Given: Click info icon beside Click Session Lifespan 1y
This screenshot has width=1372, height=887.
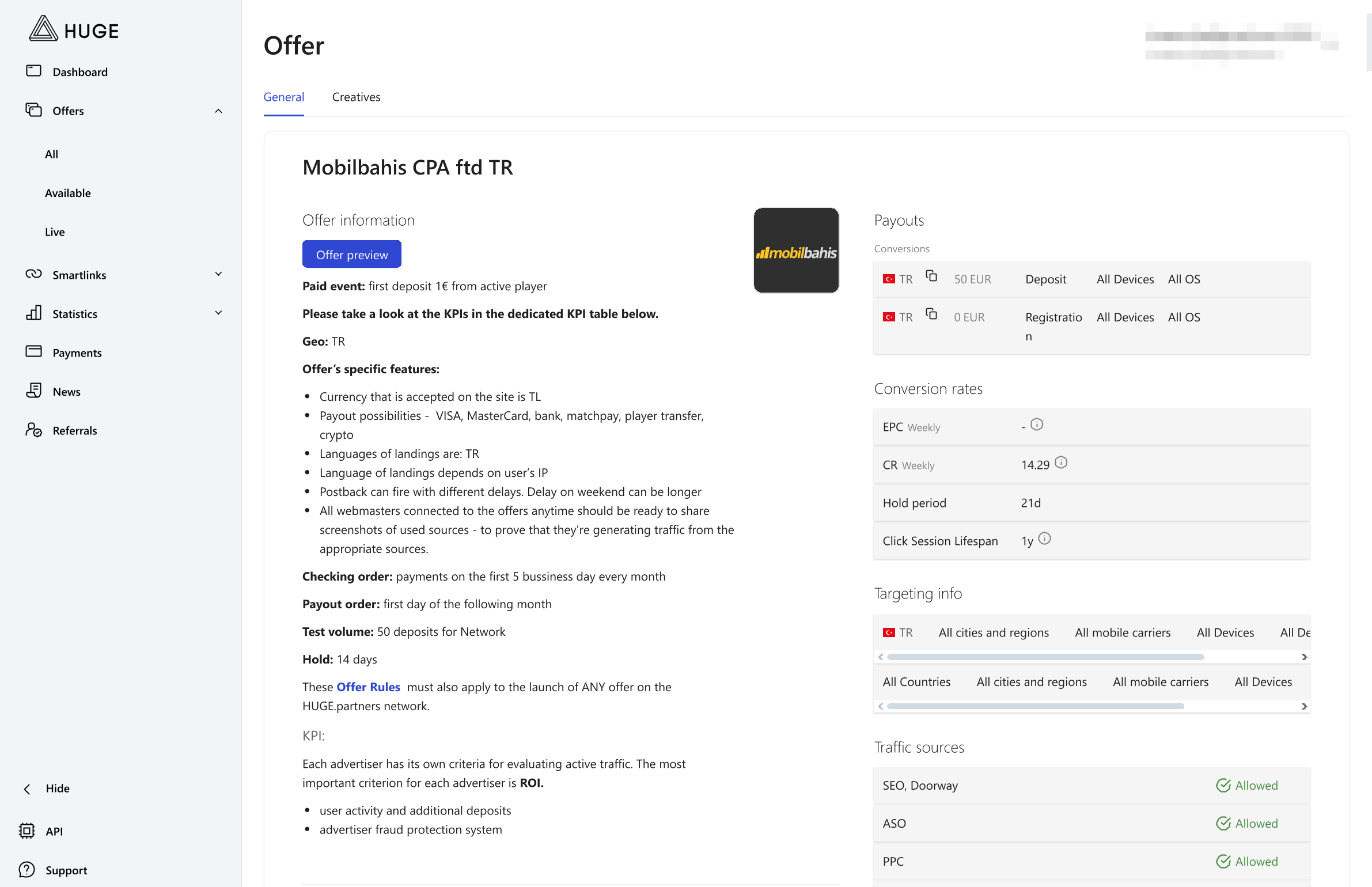Looking at the screenshot, I should [1044, 539].
